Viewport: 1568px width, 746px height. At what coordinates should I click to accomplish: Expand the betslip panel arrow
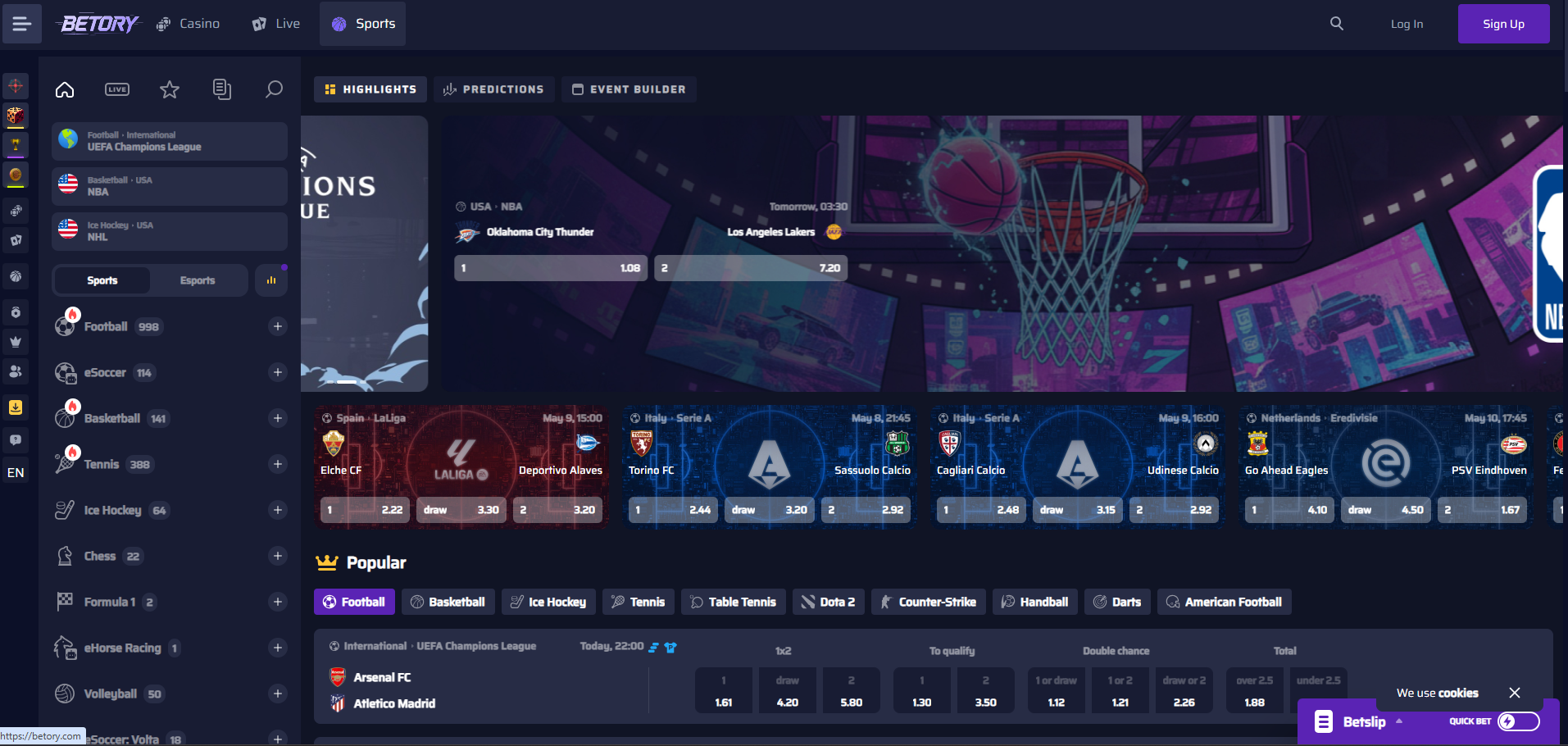click(1399, 721)
